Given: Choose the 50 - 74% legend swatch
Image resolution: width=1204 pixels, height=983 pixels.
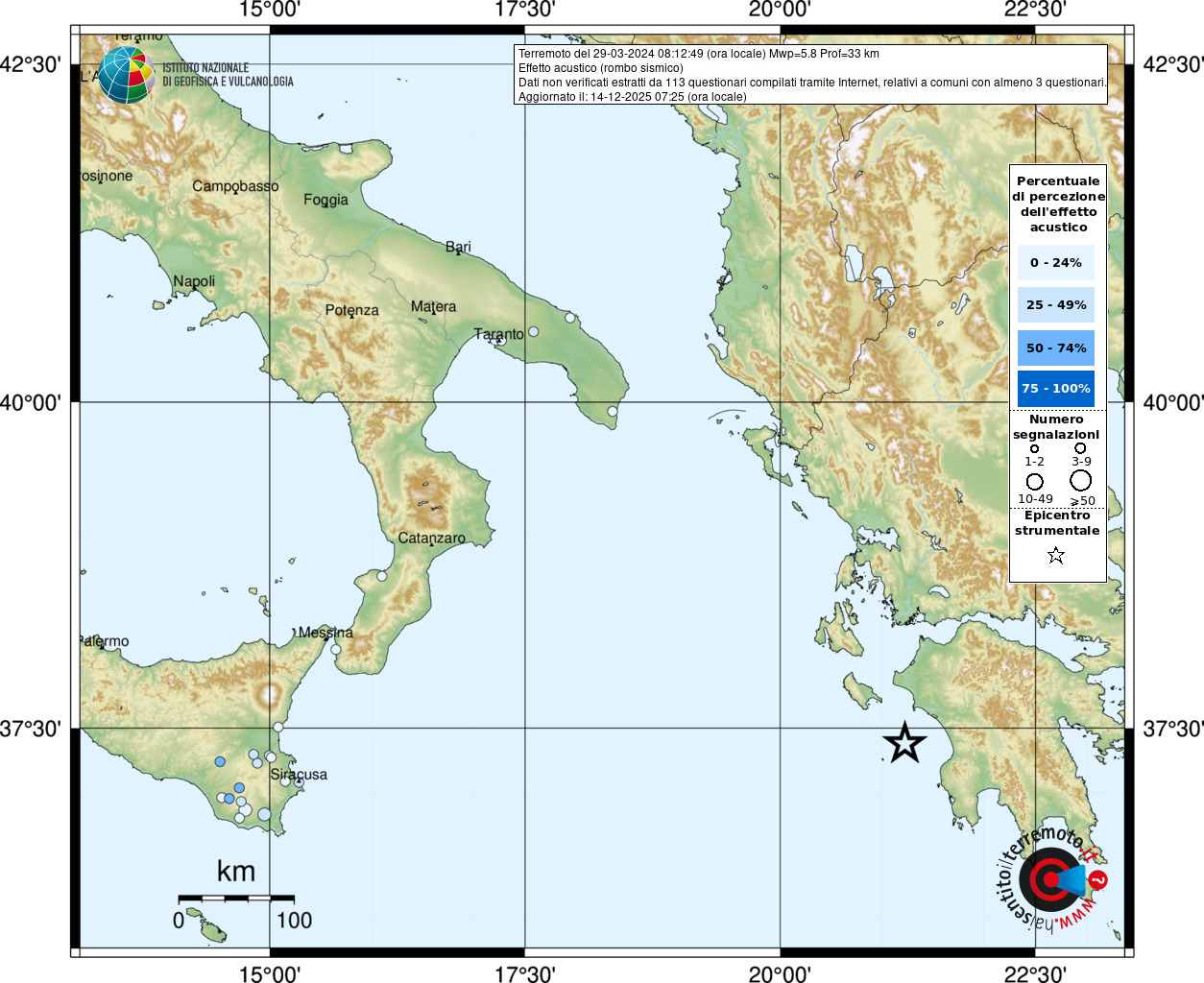Looking at the screenshot, I should (1055, 348).
